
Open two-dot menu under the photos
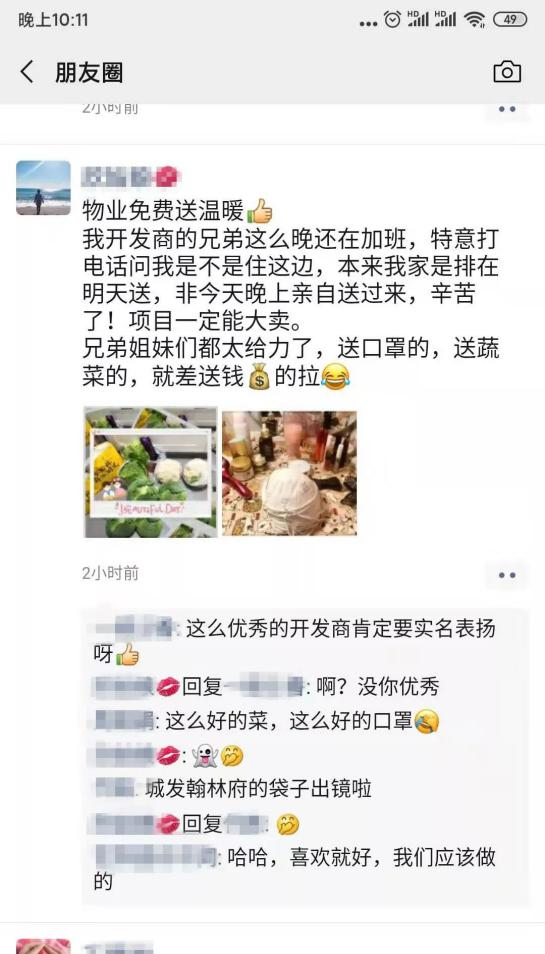click(507, 575)
